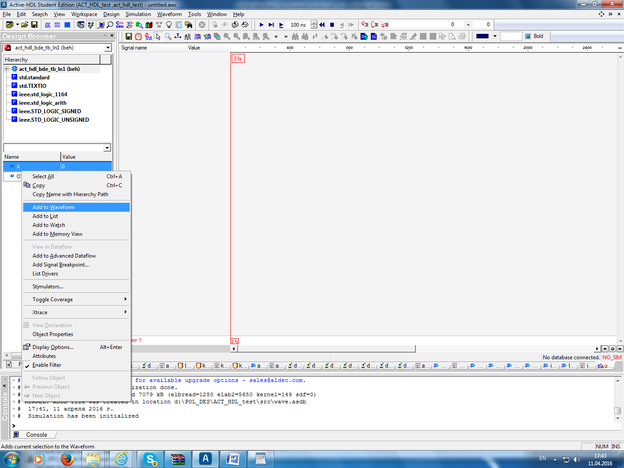This screenshot has width=624, height=468.
Task: Open the design unit selector dropdown
Action: point(106,48)
